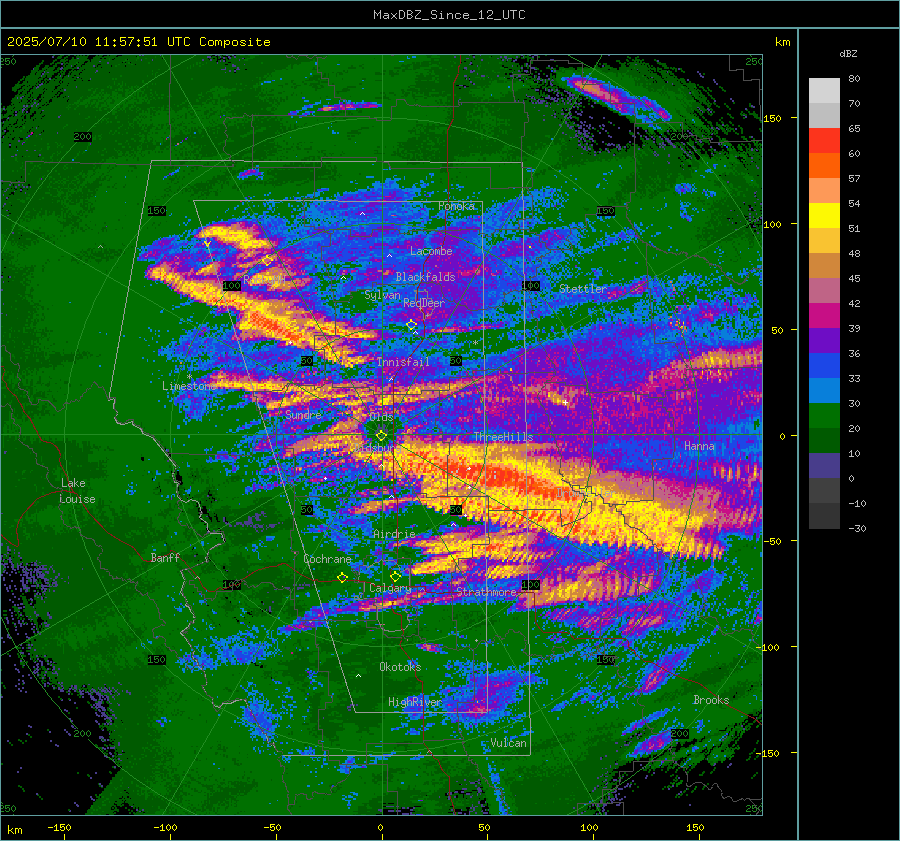The image size is (900, 841).
Task: Click the Ponoka city label
Action: coord(456,206)
